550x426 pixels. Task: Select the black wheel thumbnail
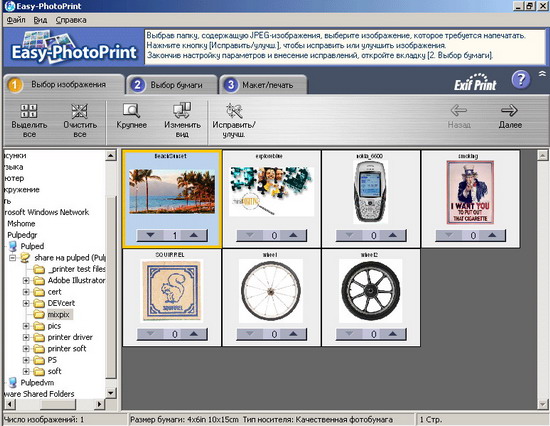(370, 291)
